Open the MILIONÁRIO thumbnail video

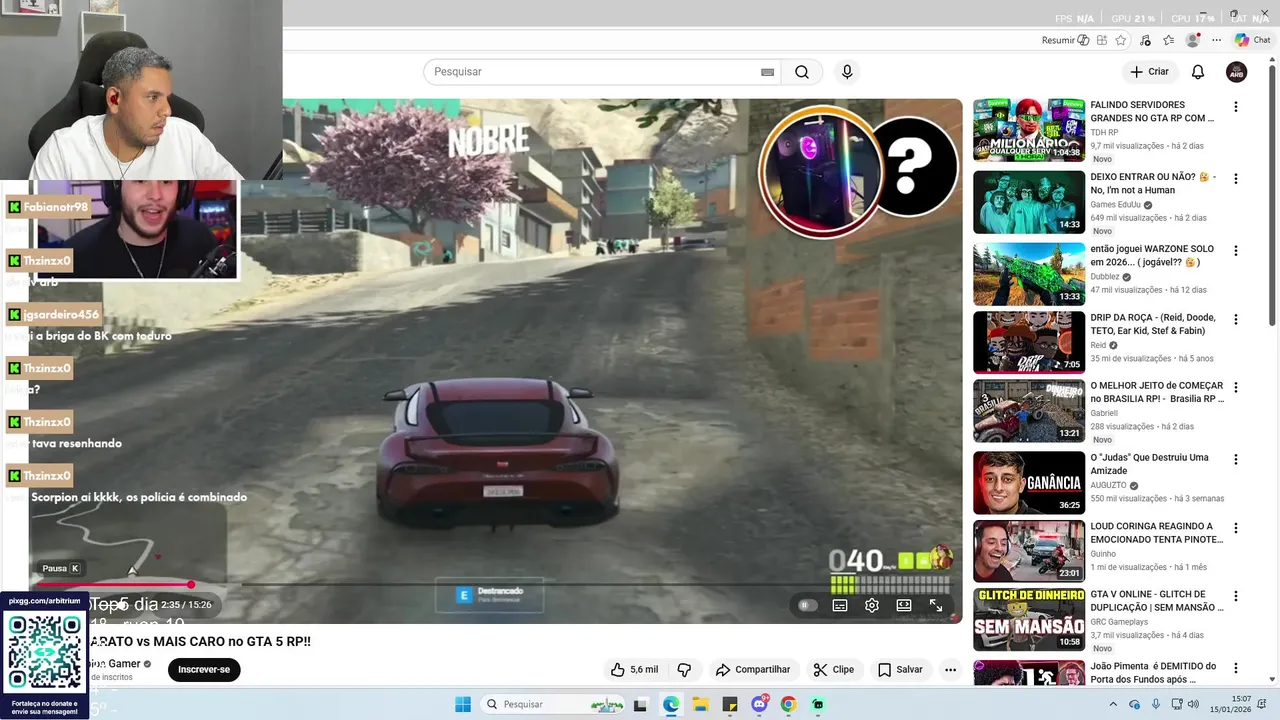coord(1029,130)
